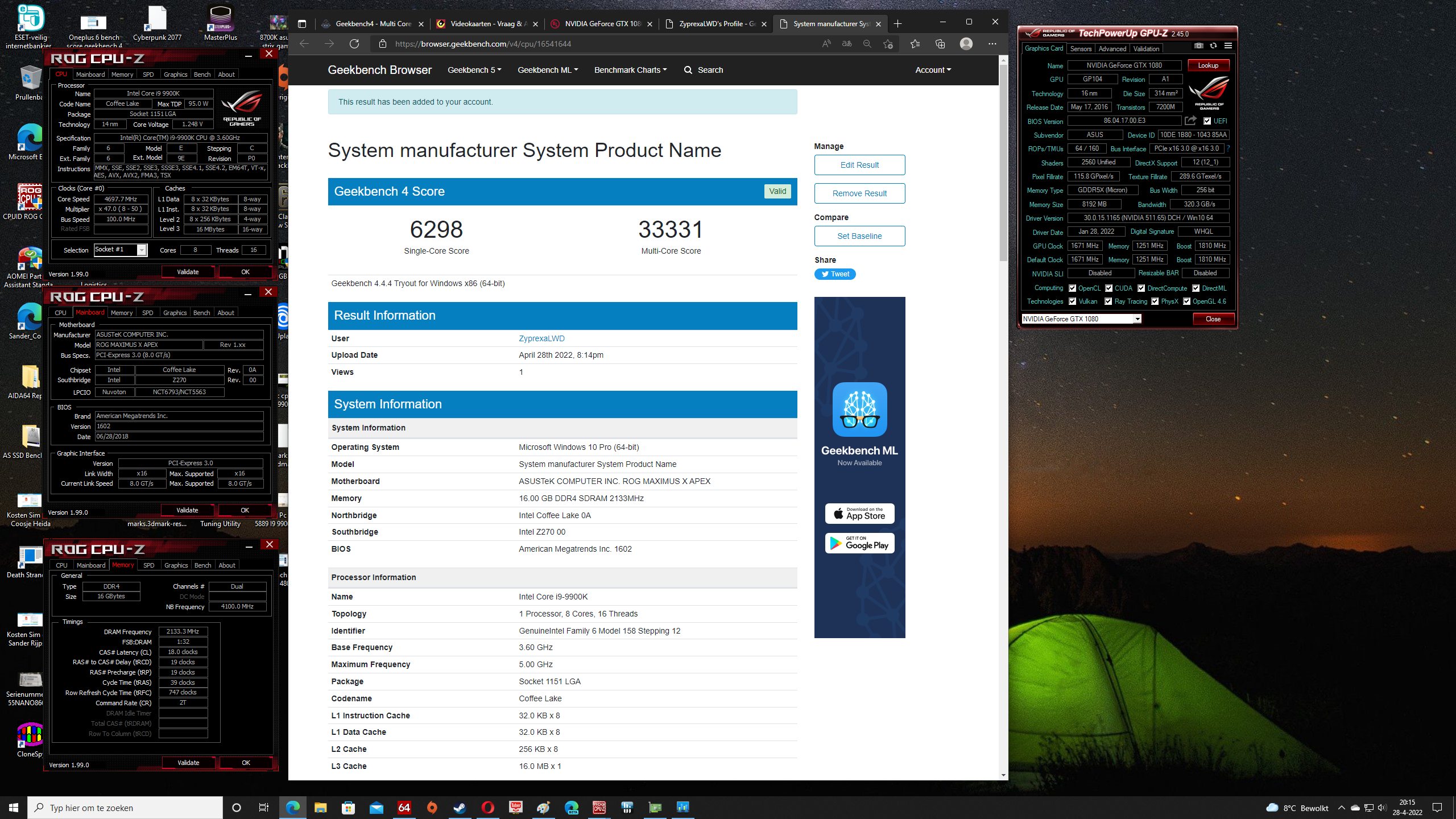Open GPU-Z hamburger menu icon

[1228, 45]
